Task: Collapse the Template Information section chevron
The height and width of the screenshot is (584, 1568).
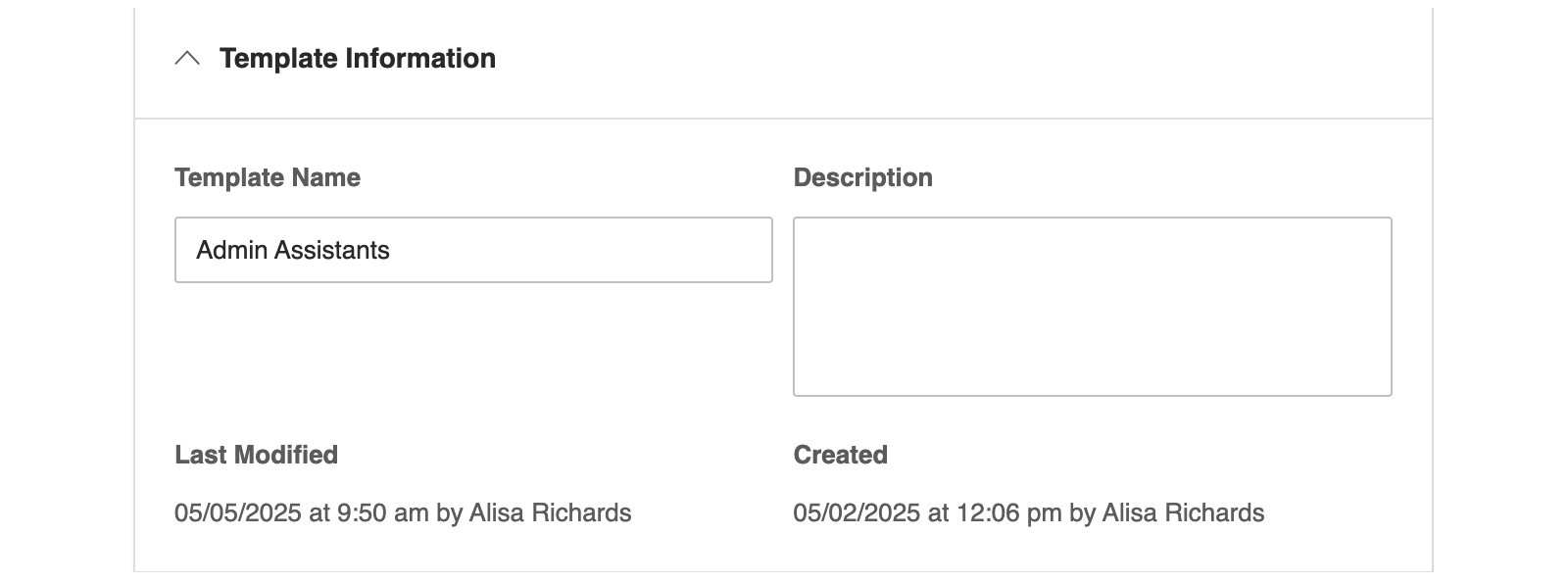Action: 187,59
